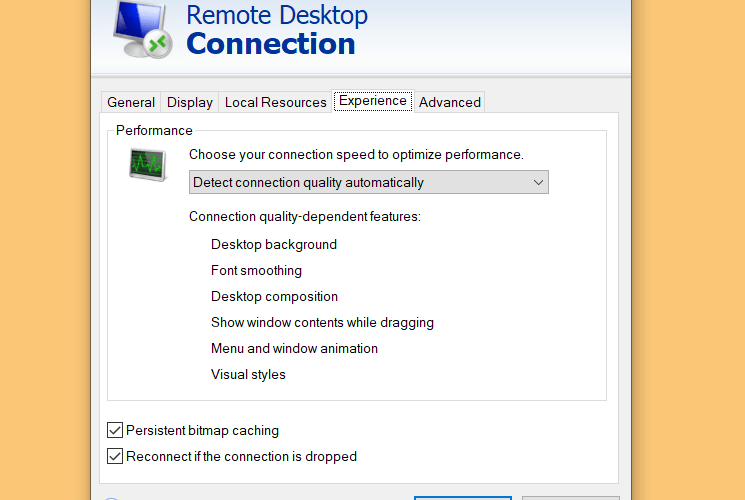Click 'Menu and window animation' text
The height and width of the screenshot is (500, 745).
click(x=294, y=348)
